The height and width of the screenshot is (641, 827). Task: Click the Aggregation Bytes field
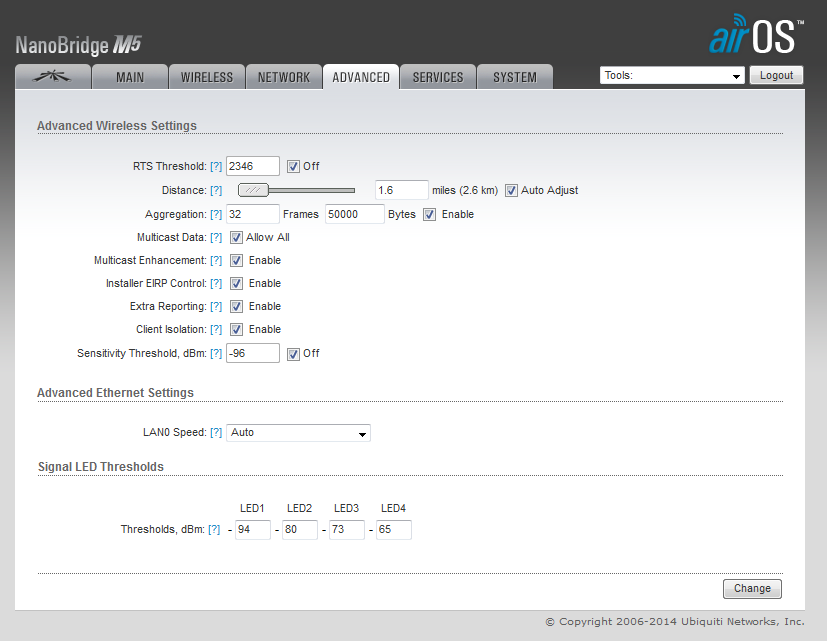coord(354,214)
